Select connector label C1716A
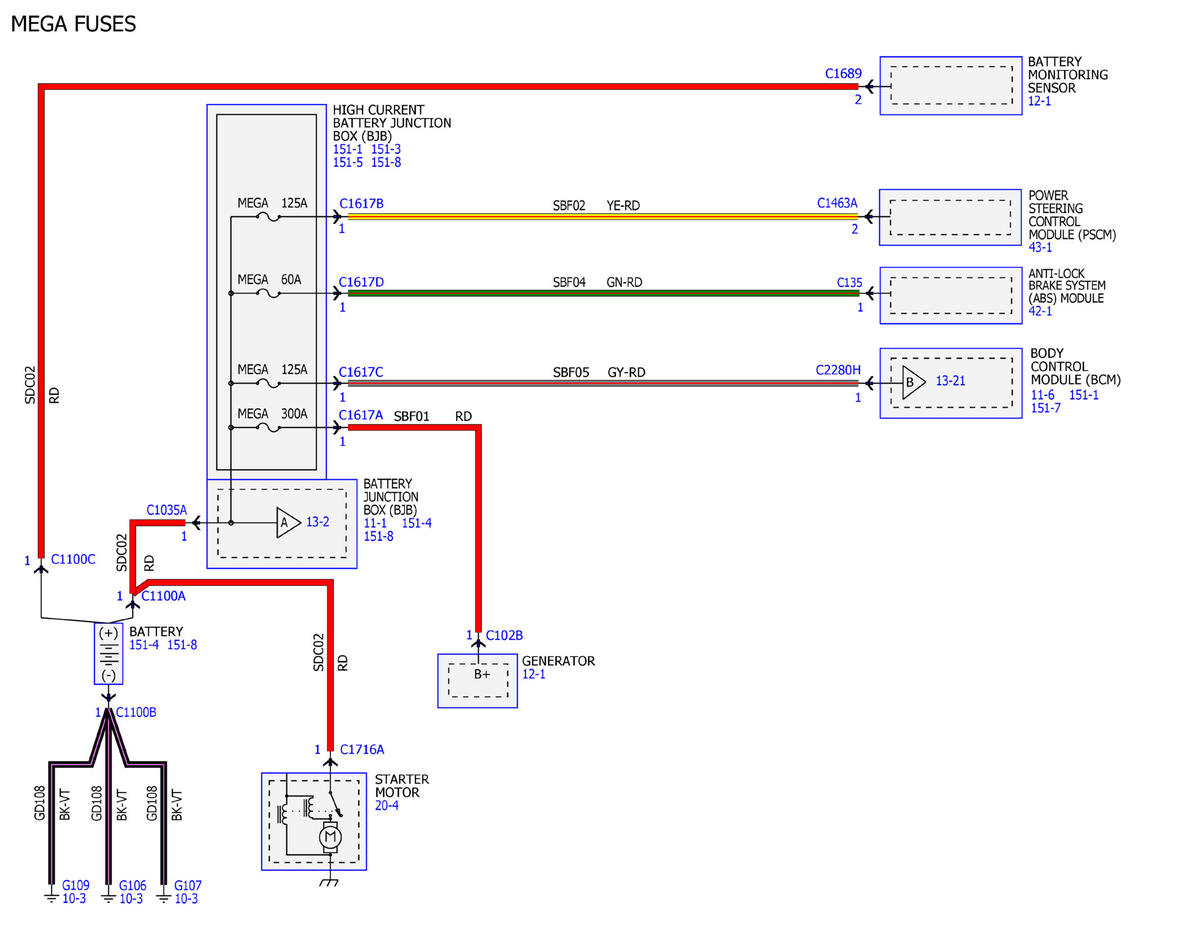 tap(362, 749)
